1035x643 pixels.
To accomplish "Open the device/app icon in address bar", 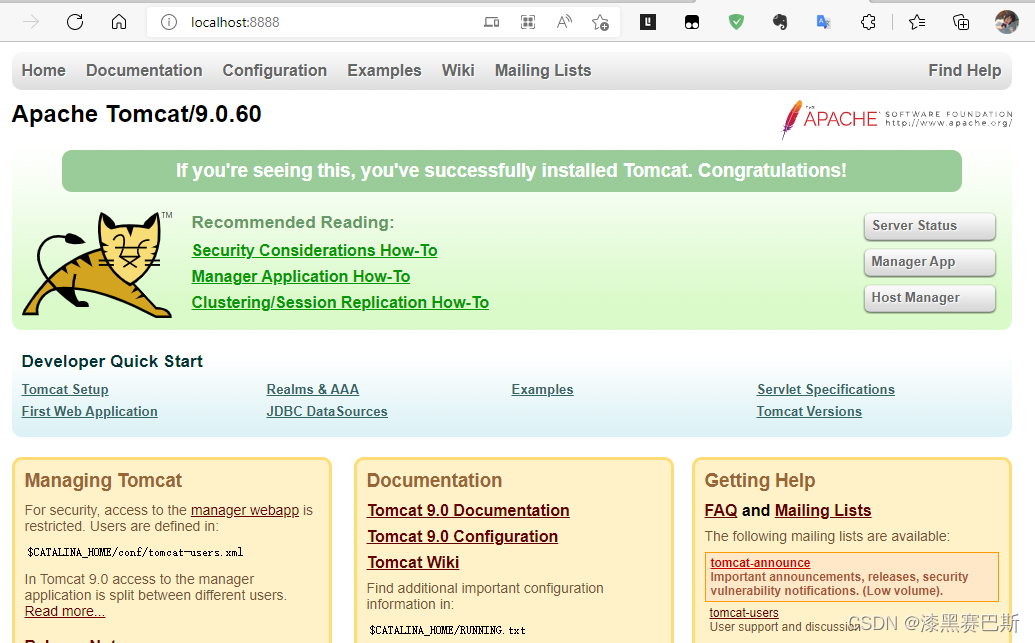I will (x=492, y=22).
